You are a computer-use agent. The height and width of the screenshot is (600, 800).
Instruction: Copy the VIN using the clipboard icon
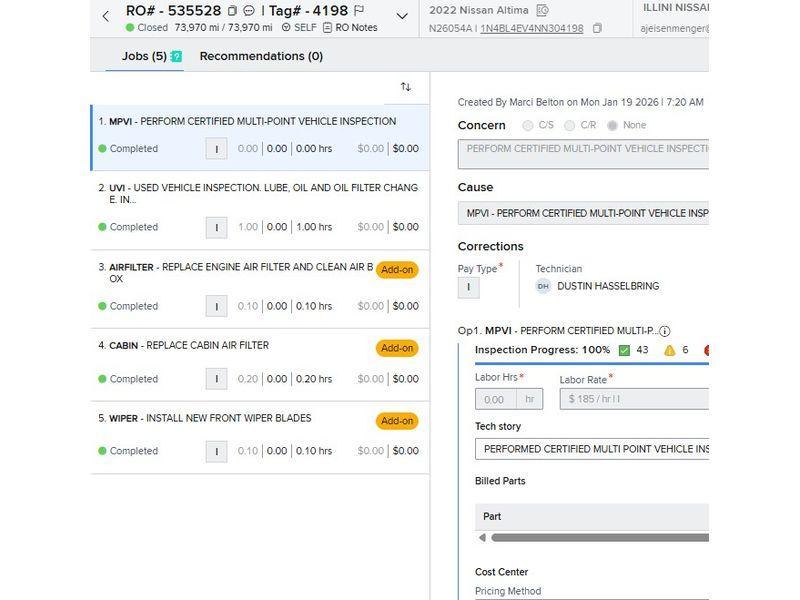(597, 28)
